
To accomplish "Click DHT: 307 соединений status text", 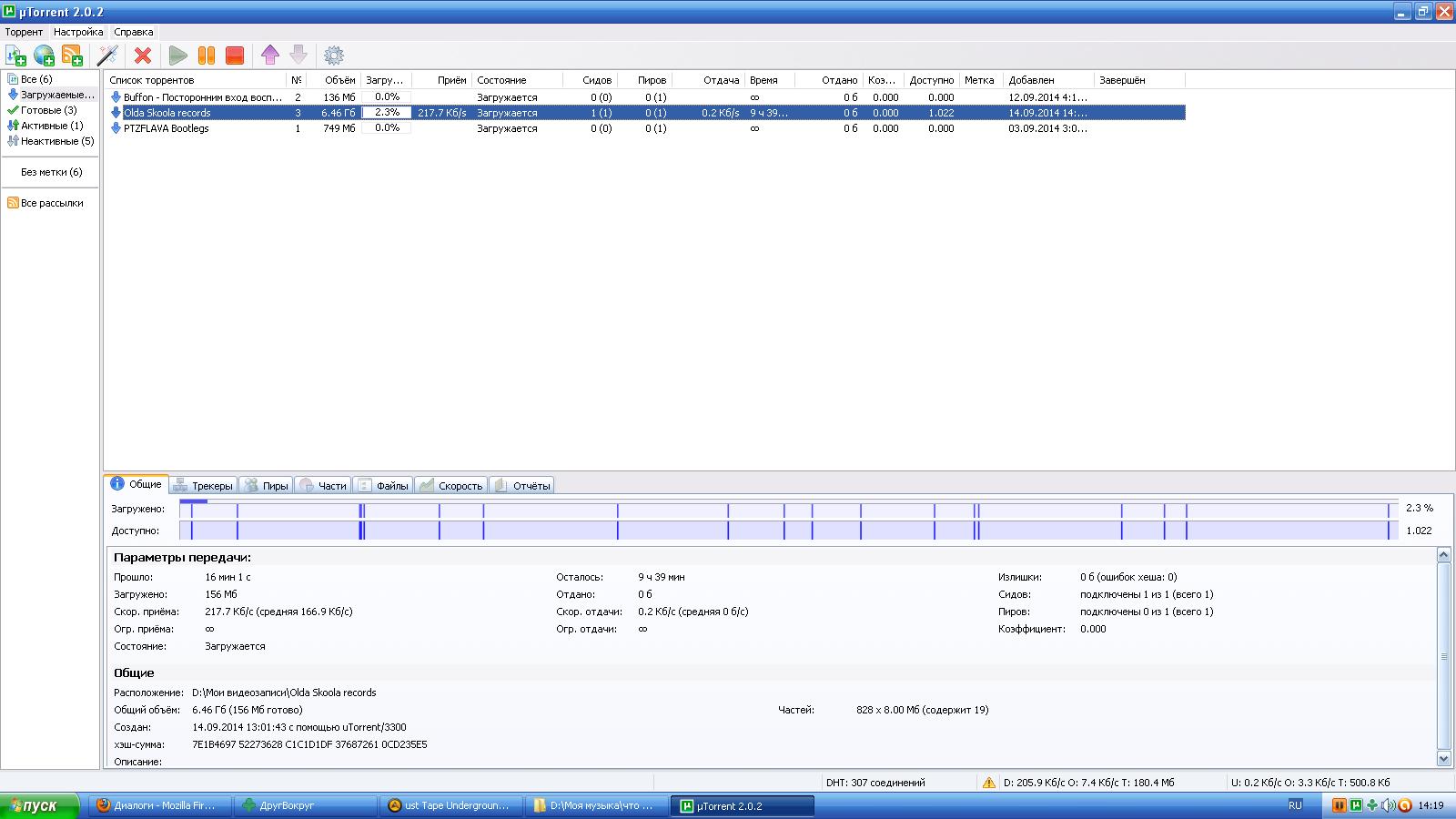I will click(875, 783).
